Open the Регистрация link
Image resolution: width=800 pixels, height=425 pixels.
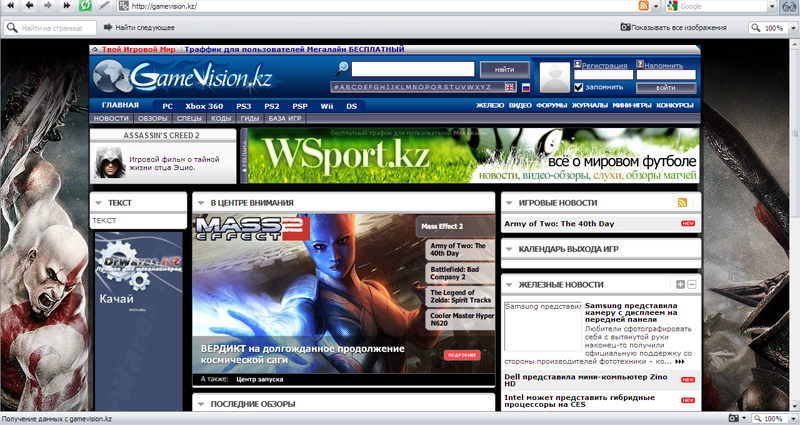(x=605, y=65)
